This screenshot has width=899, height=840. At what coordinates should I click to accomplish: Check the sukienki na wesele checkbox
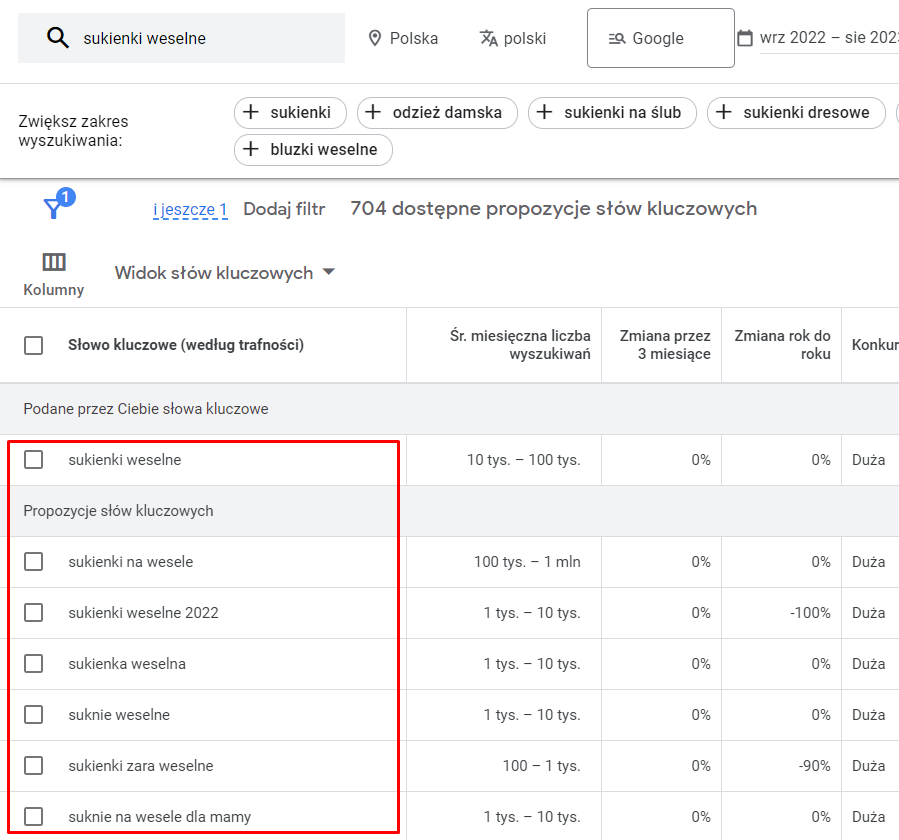click(x=33, y=562)
